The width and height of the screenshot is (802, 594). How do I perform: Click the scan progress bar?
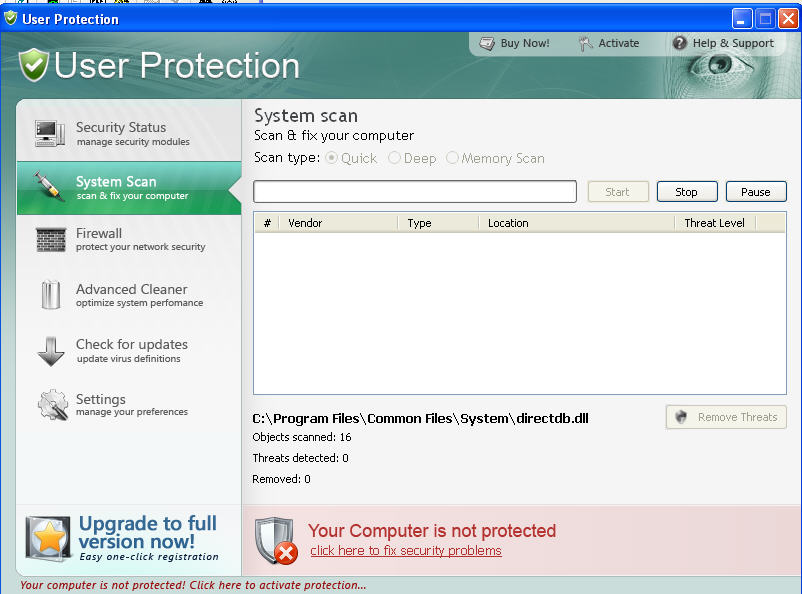pos(414,191)
